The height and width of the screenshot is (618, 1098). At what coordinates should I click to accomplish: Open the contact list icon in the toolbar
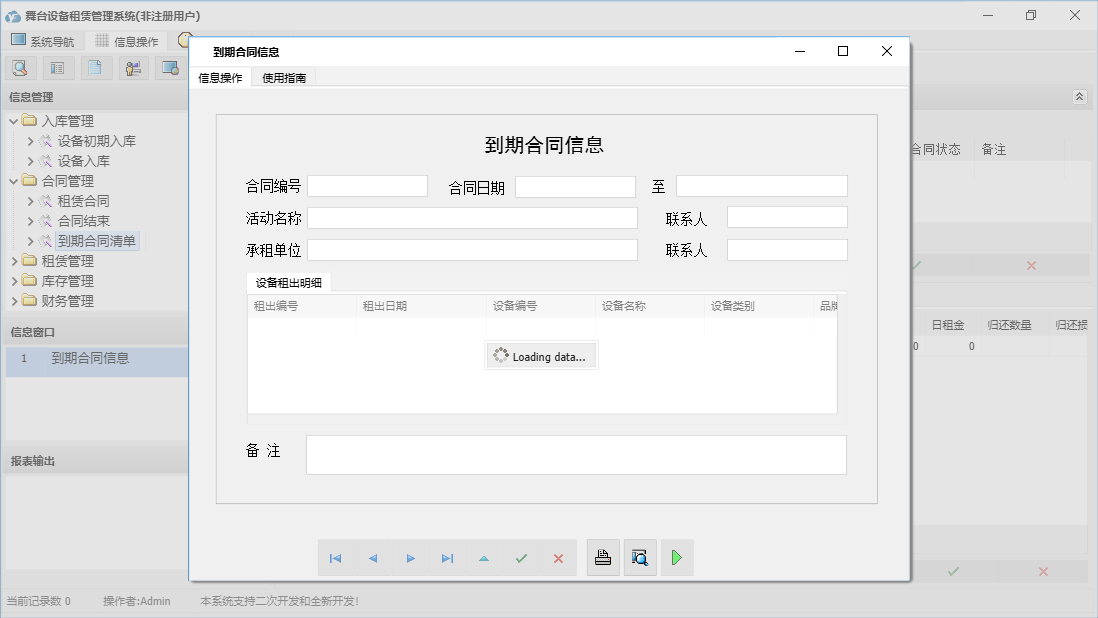click(56, 67)
